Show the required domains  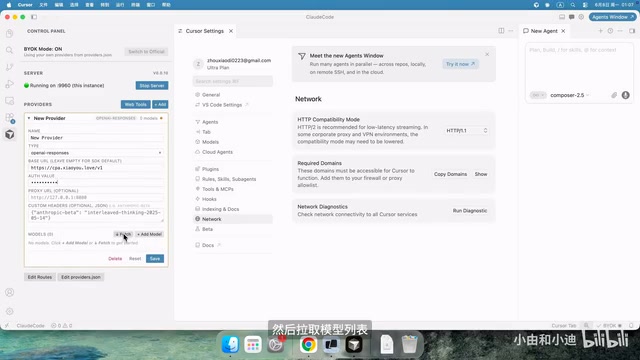(481, 174)
